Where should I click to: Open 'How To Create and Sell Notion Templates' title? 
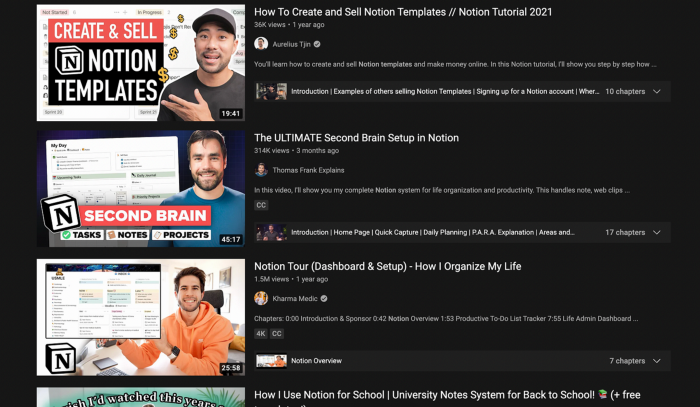[x=403, y=12]
